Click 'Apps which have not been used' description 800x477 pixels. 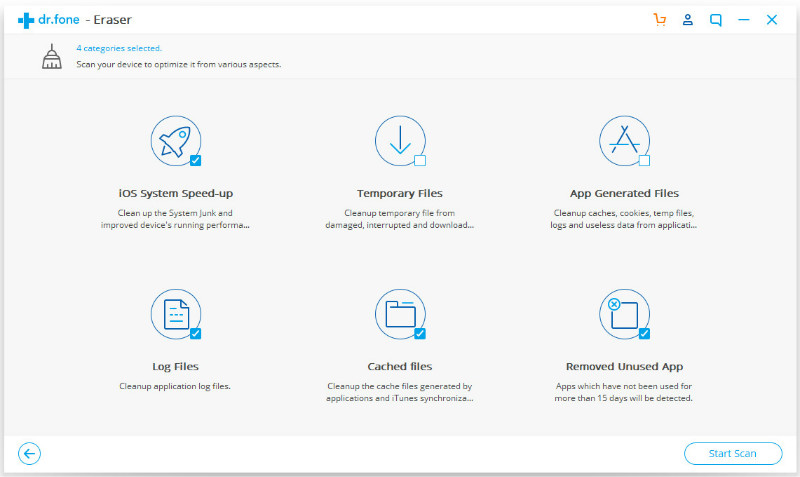click(623, 392)
